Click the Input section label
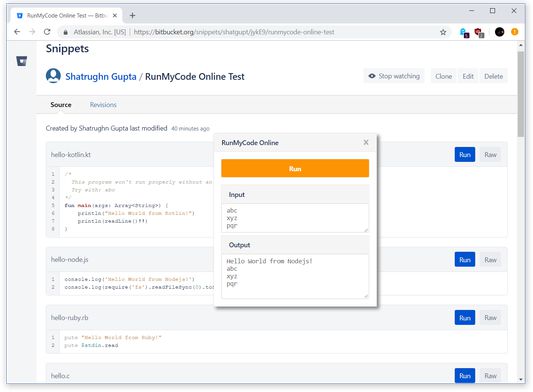 point(237,195)
